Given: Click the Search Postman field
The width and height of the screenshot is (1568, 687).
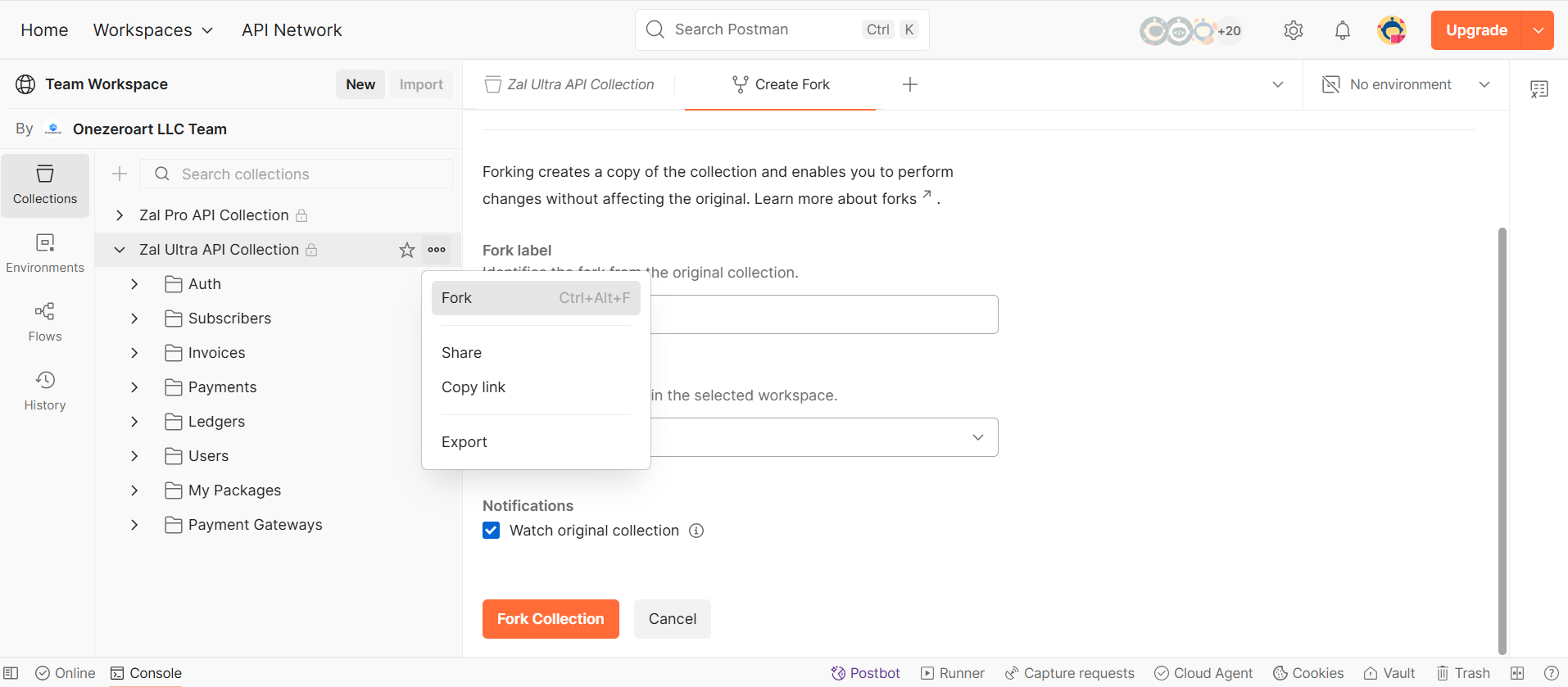Looking at the screenshot, I should point(782,30).
